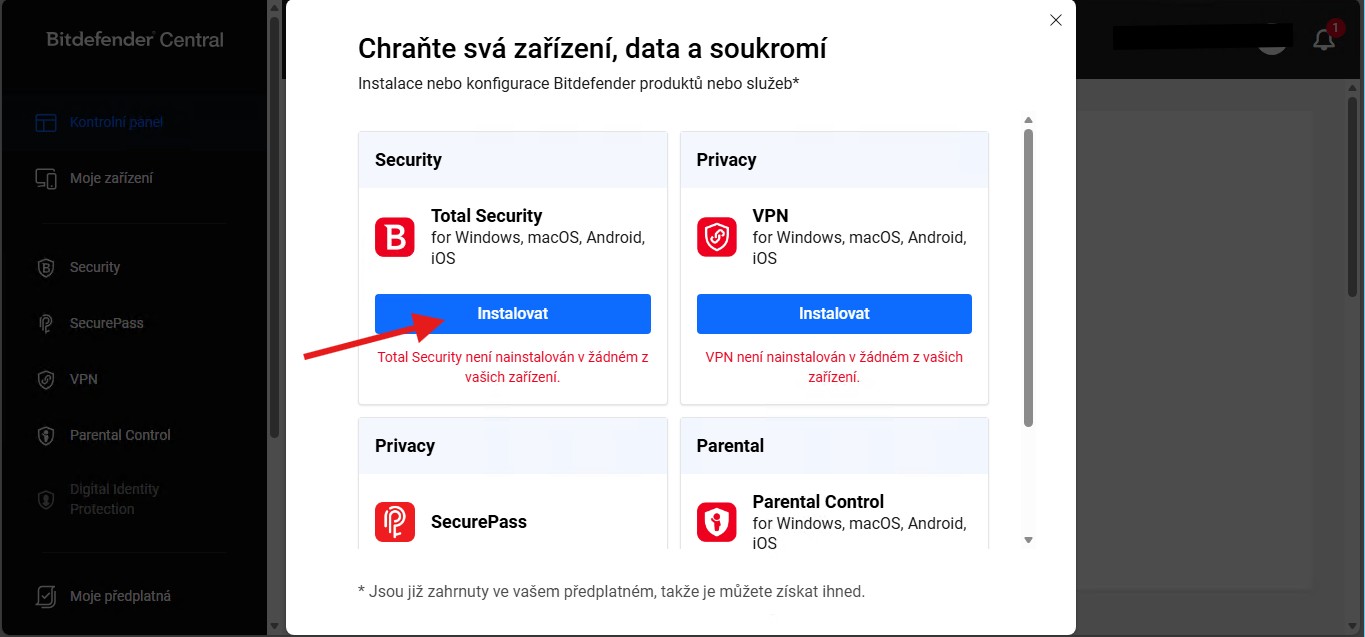
Task: Click the Total Security product icon
Action: pyautogui.click(x=395, y=237)
